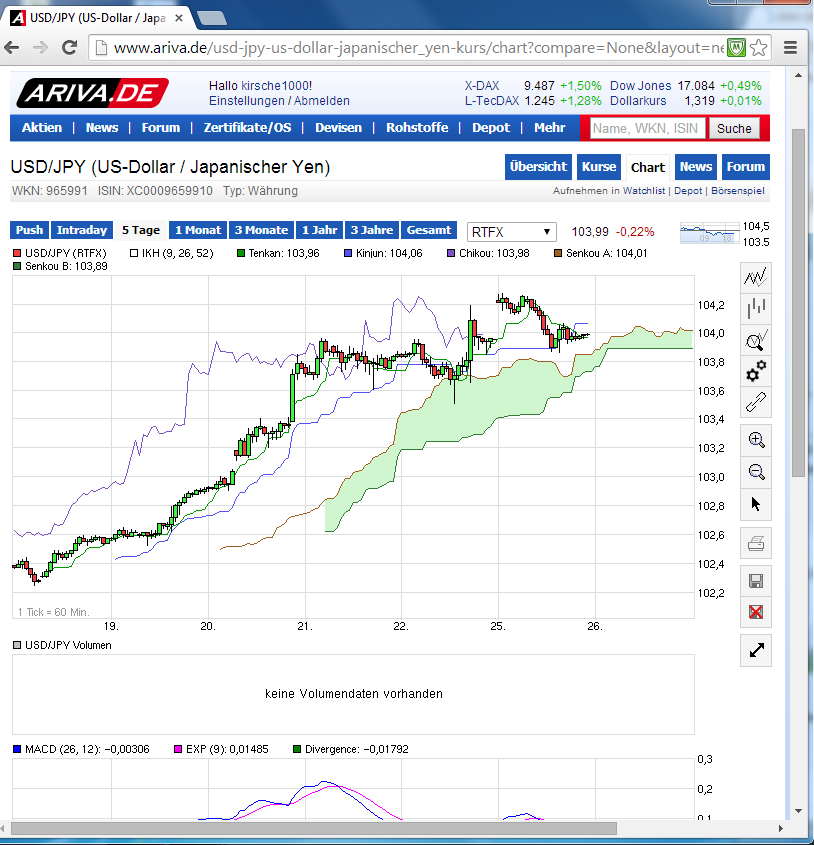Zoom out of the chart
814x845 pixels.
pyautogui.click(x=755, y=473)
